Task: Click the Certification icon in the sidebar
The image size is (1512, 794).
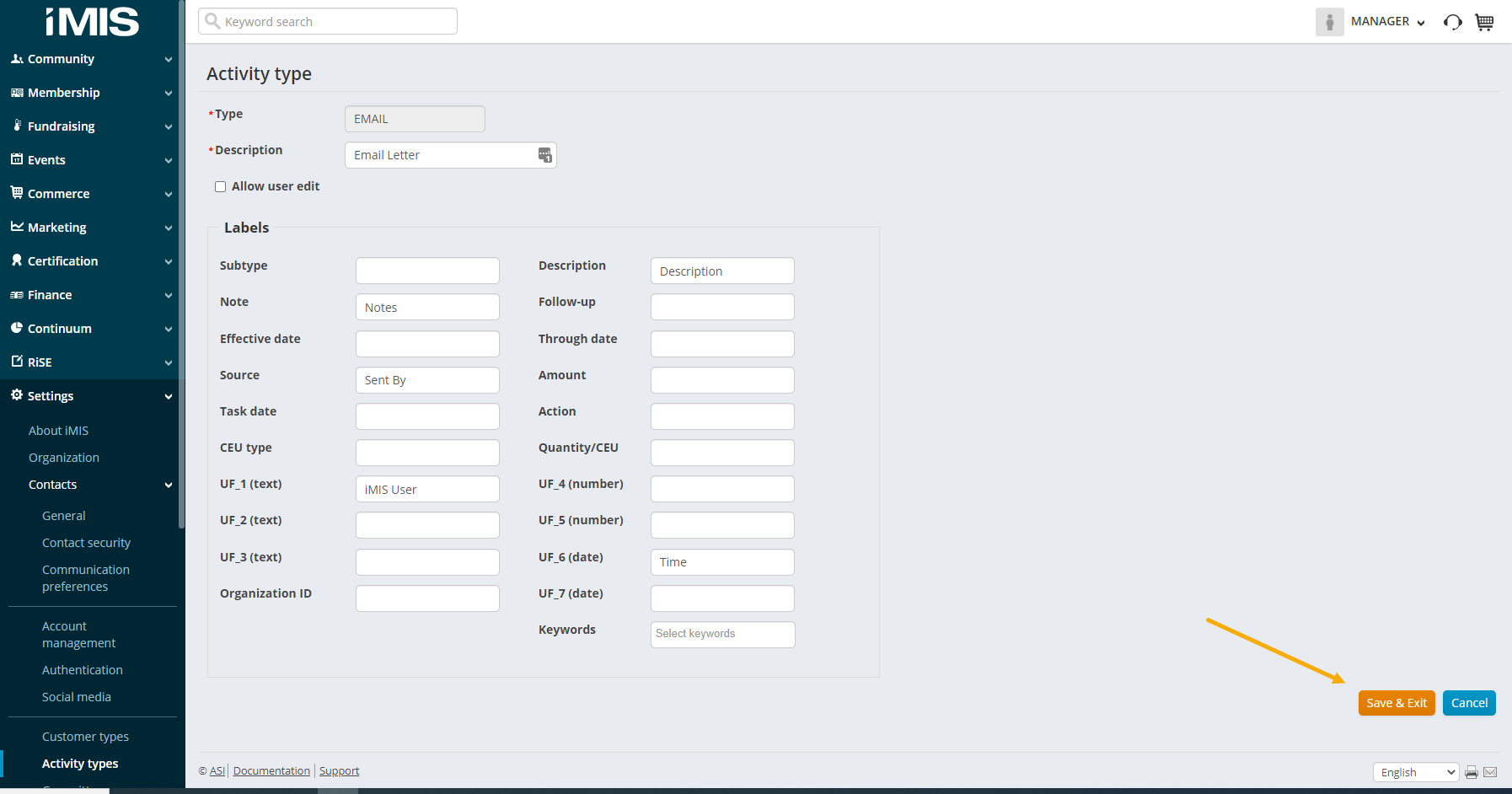Action: click(x=17, y=261)
